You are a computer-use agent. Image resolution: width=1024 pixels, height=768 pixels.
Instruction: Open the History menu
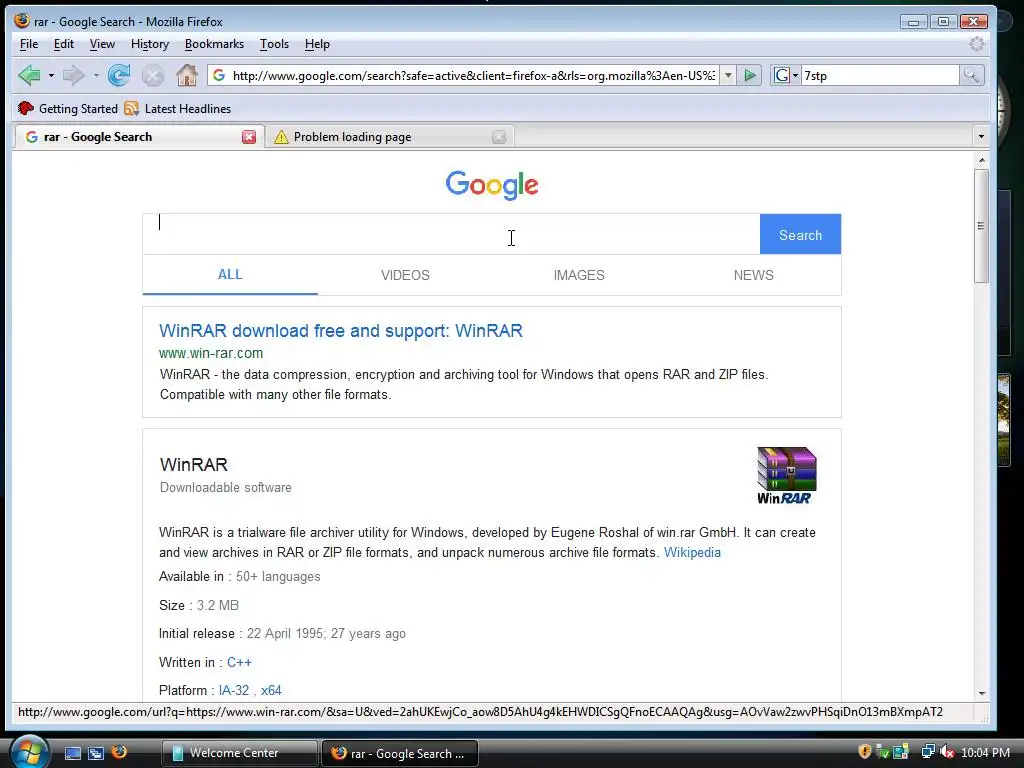pyautogui.click(x=150, y=44)
